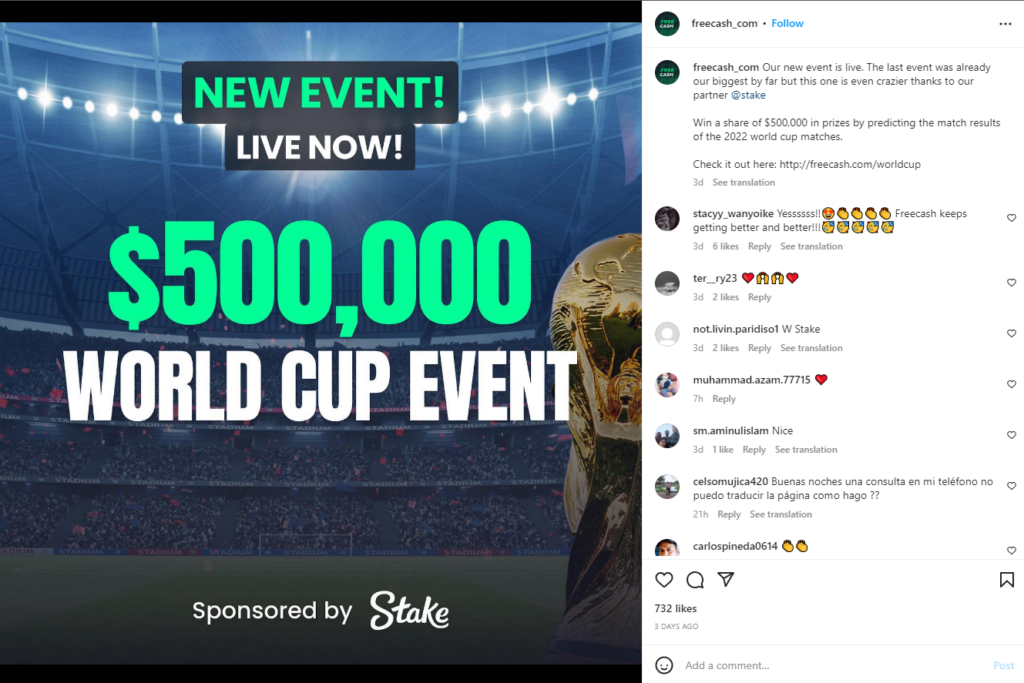This screenshot has height=683, width=1024.
Task: Share post via paper plane icon
Action: [x=726, y=579]
